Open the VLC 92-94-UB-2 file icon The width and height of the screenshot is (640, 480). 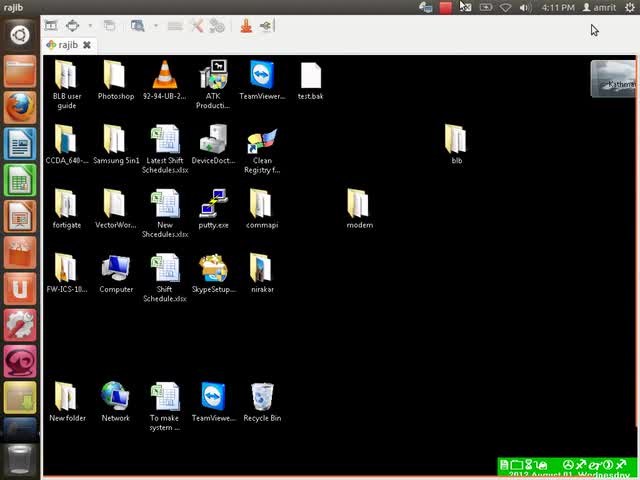[x=164, y=80]
